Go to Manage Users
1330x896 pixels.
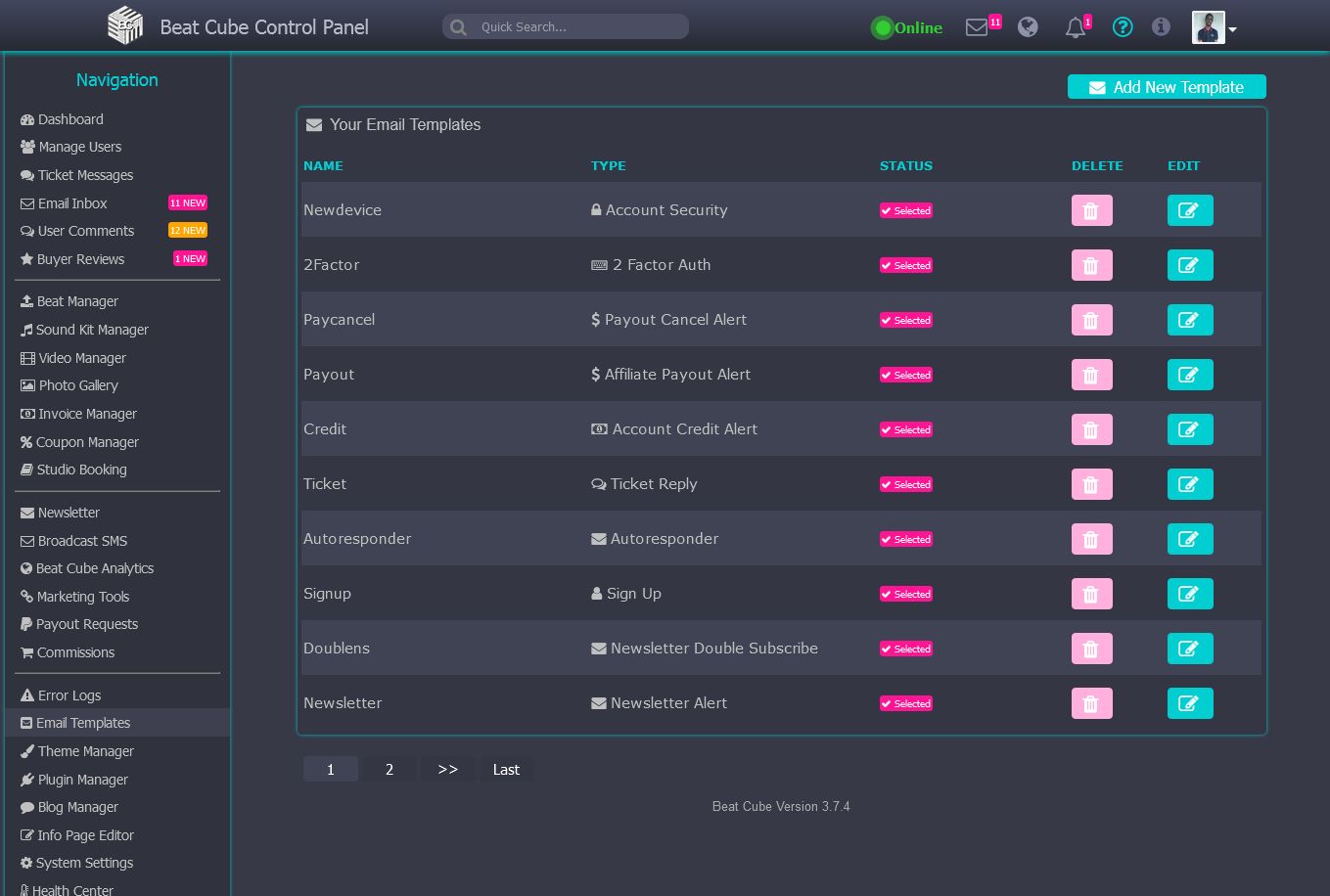[x=70, y=147]
